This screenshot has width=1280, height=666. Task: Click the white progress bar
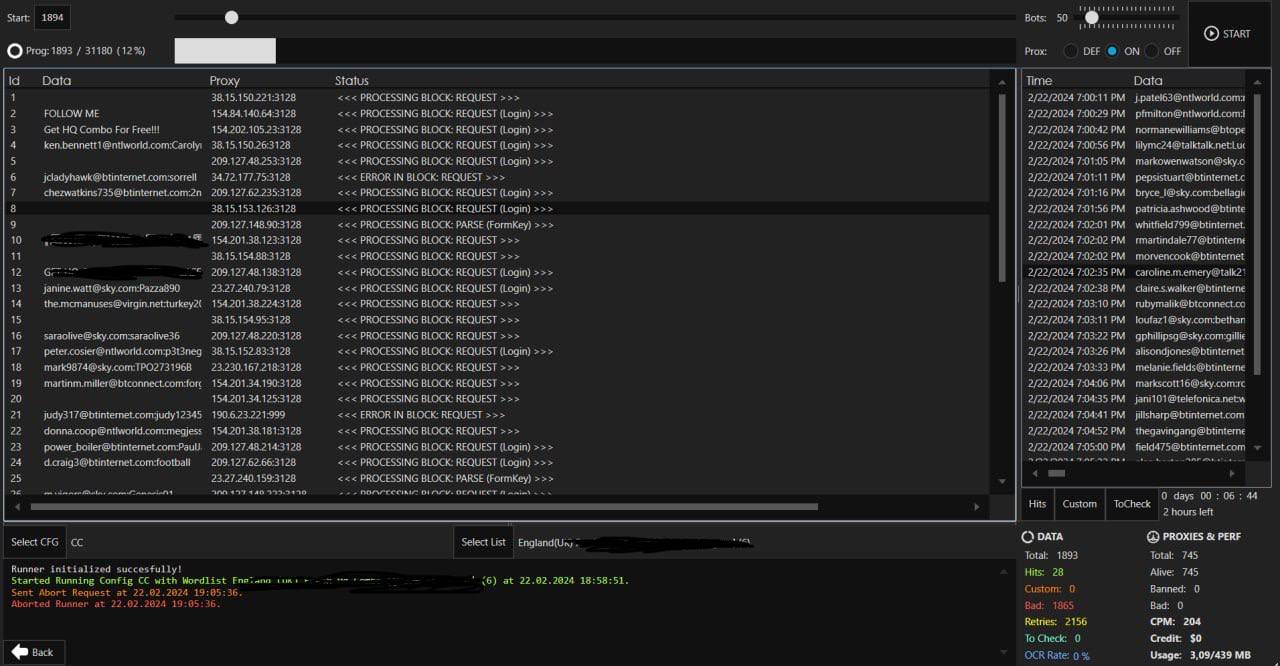click(225, 51)
